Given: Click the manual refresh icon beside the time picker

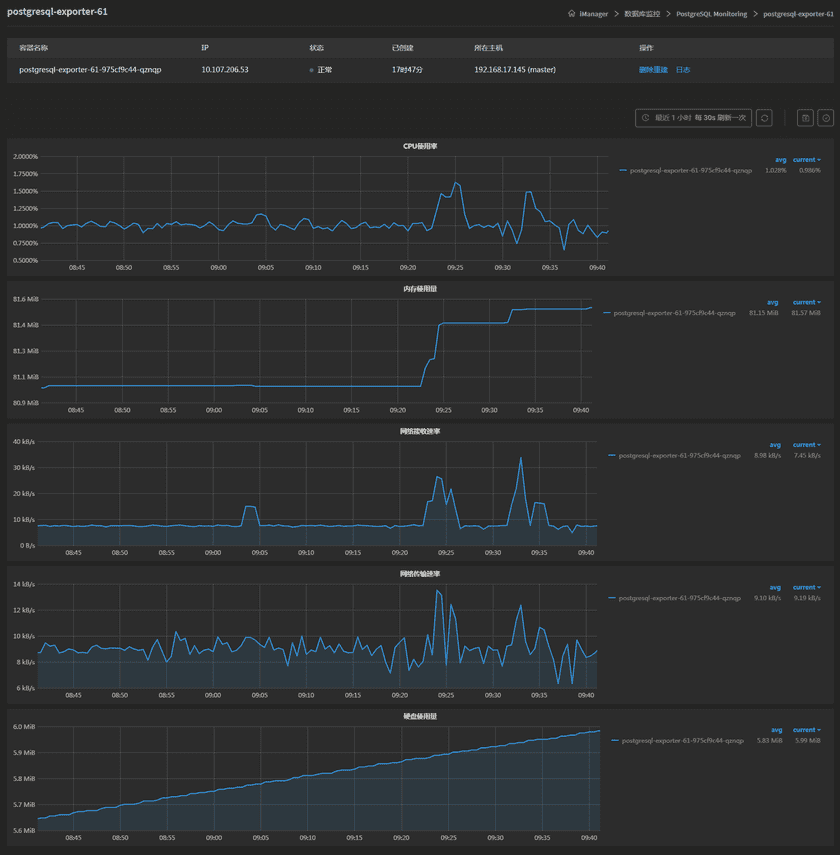Looking at the screenshot, I should (764, 117).
